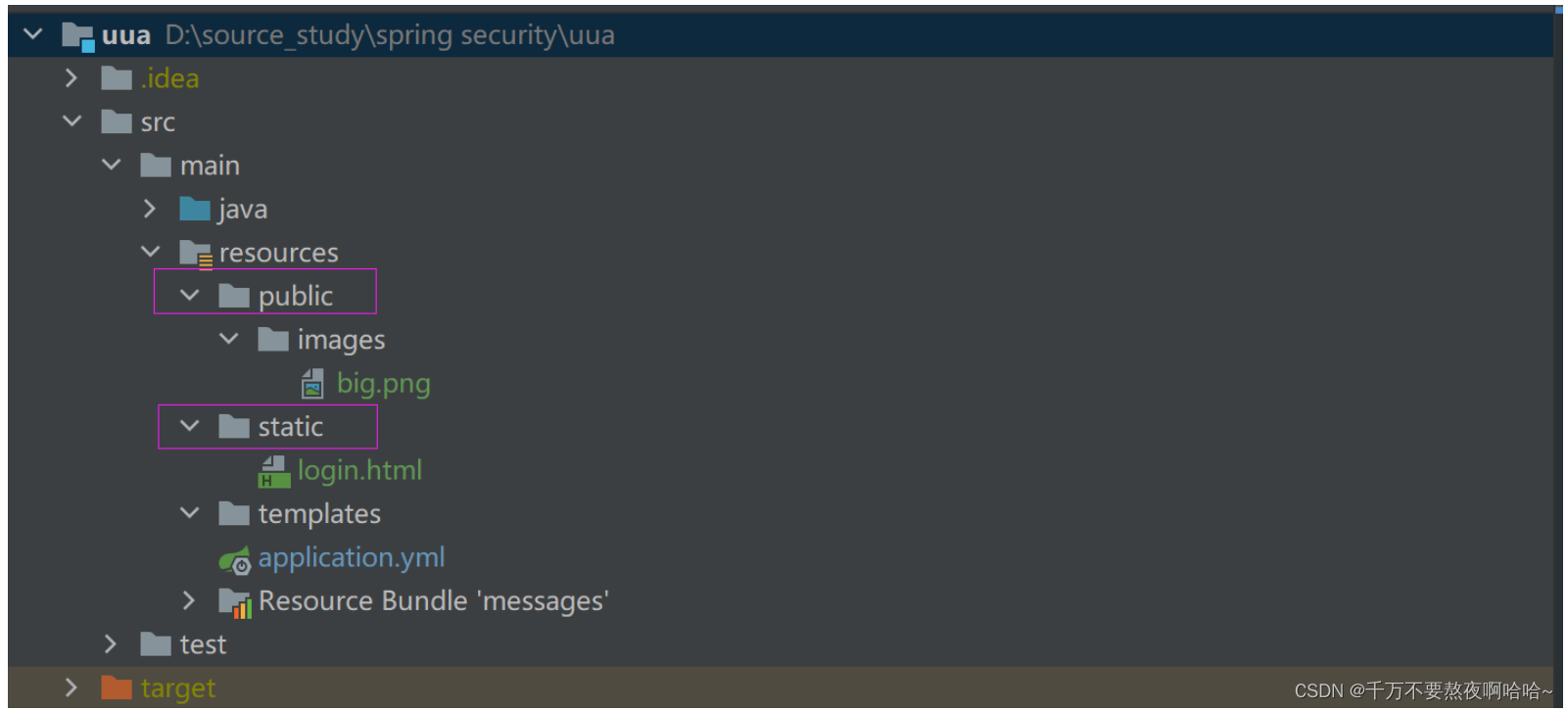
Task: Expand the .idea folder
Action: (71, 77)
